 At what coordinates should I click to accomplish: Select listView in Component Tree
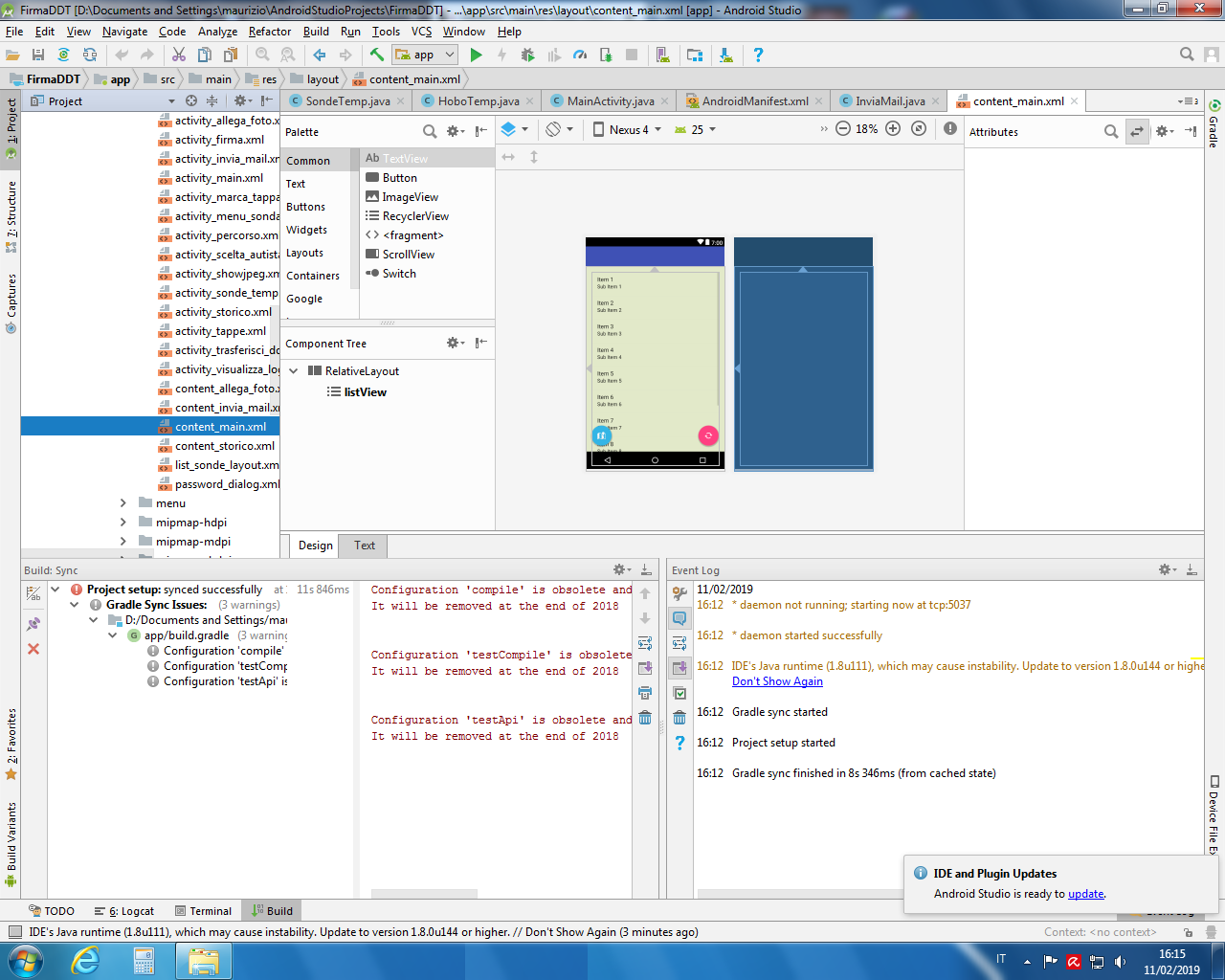357,392
